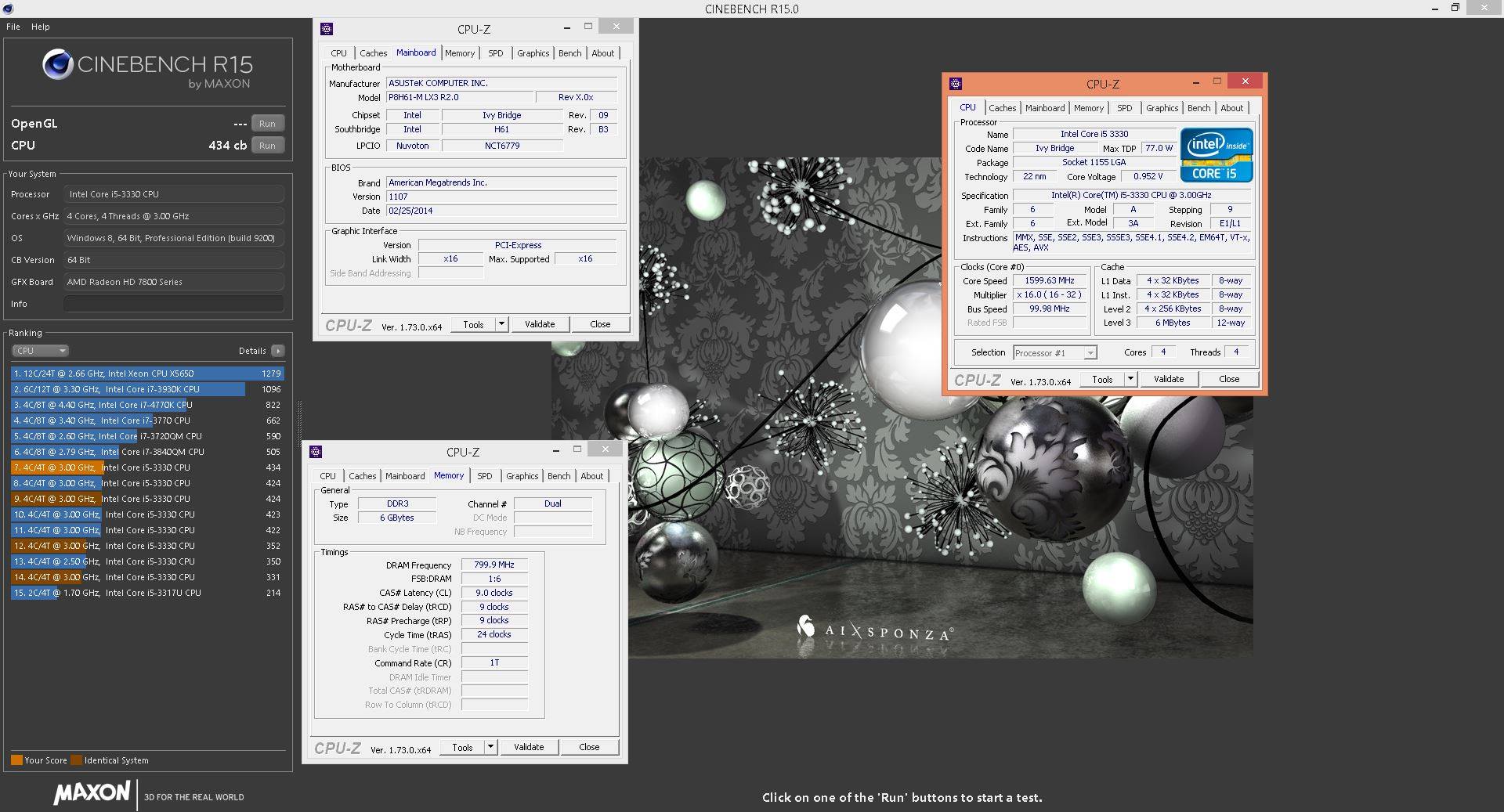Select ranking row Core i5-3317U CPU

(x=147, y=593)
